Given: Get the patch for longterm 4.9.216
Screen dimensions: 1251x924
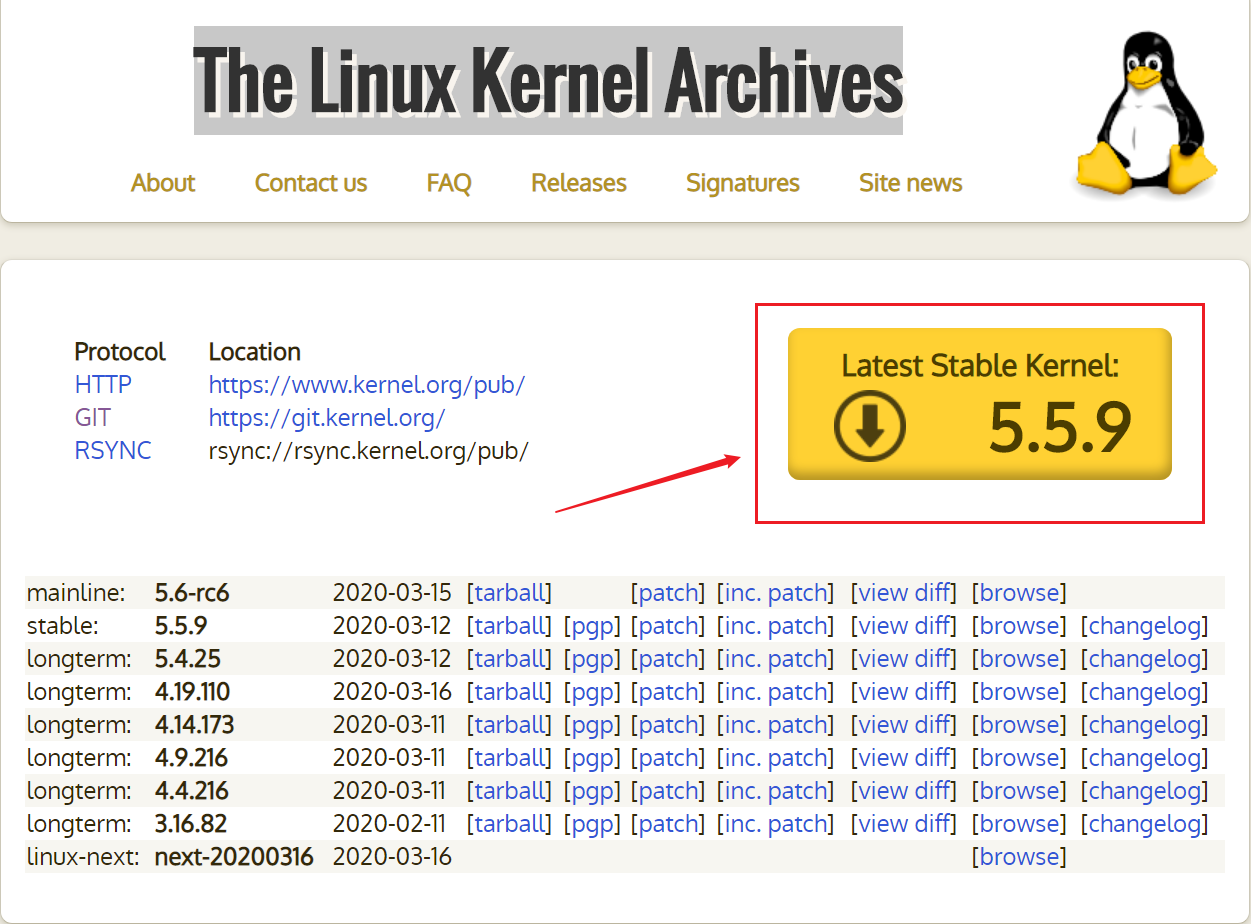Looking at the screenshot, I should coord(668,758).
